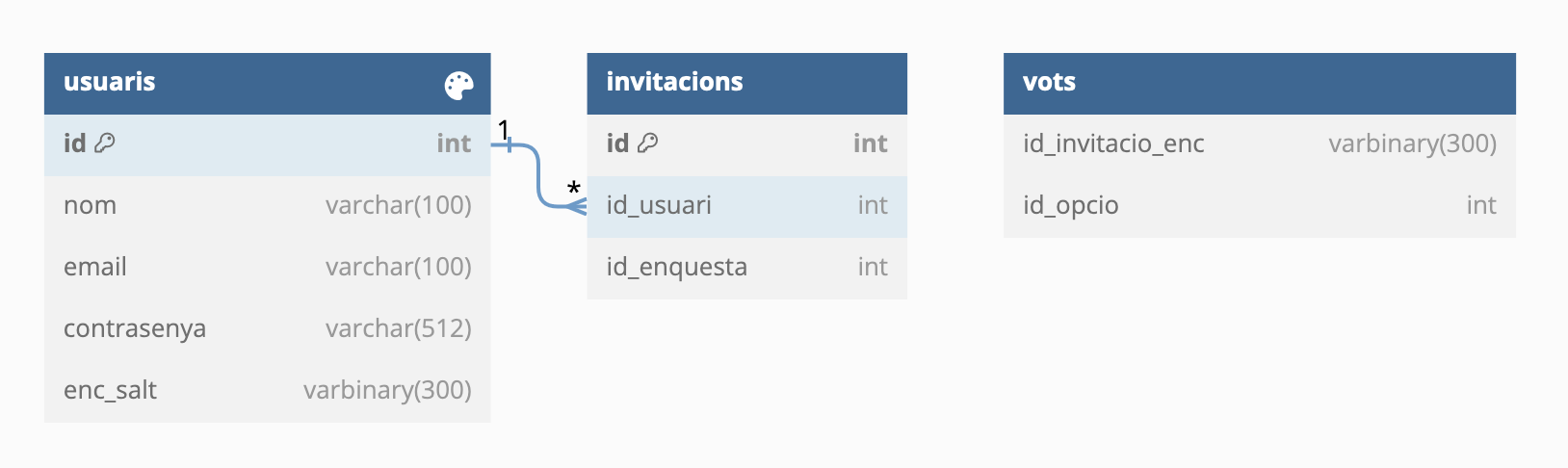The image size is (1568, 468).
Task: Select the invitacions id row
Action: [x=747, y=143]
